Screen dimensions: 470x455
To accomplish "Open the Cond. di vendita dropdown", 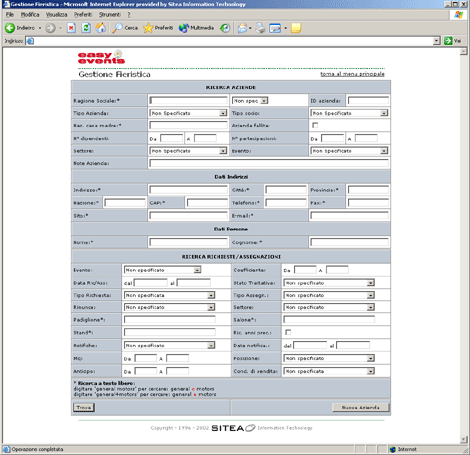I will pos(329,371).
